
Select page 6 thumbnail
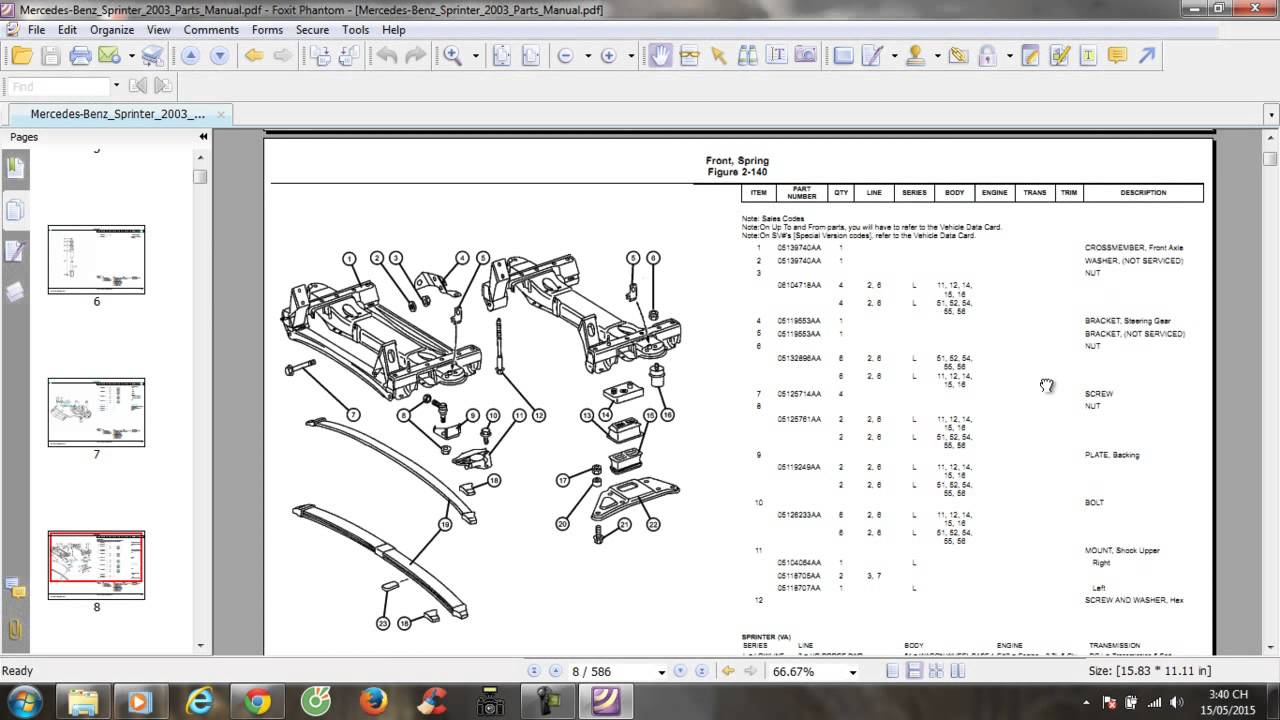[97, 260]
